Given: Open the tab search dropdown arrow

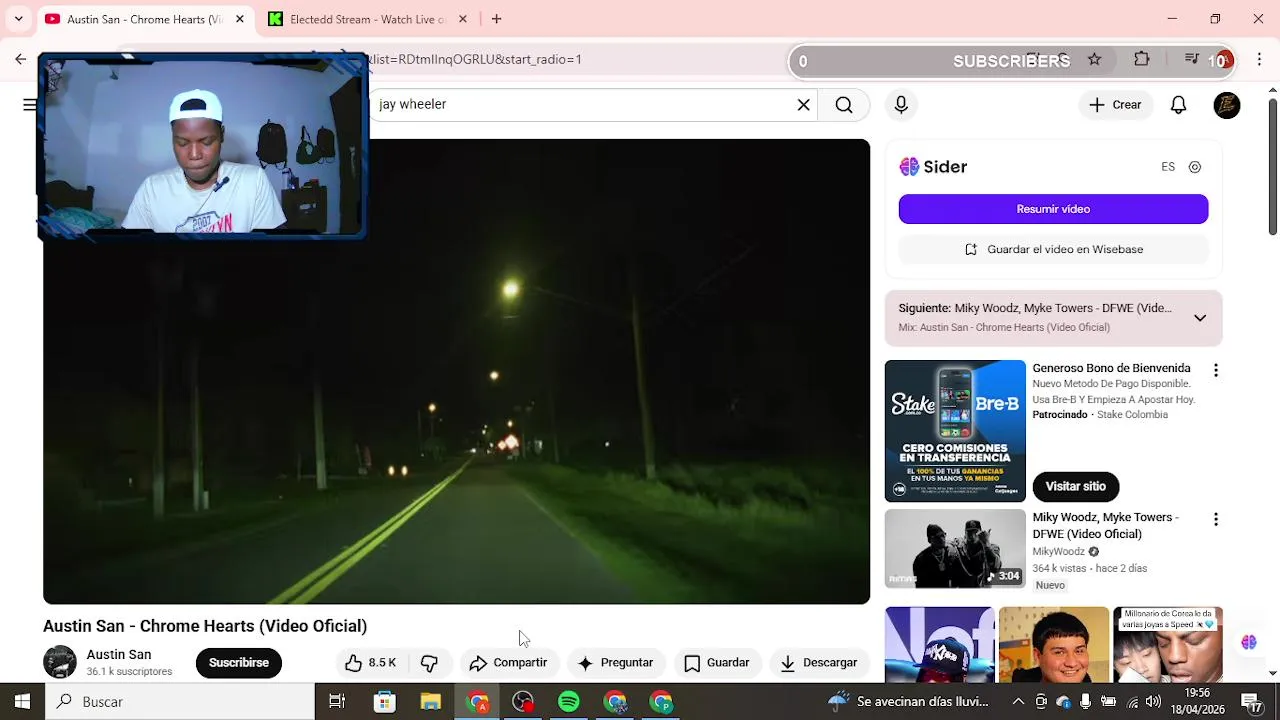Looking at the screenshot, I should (x=18, y=19).
